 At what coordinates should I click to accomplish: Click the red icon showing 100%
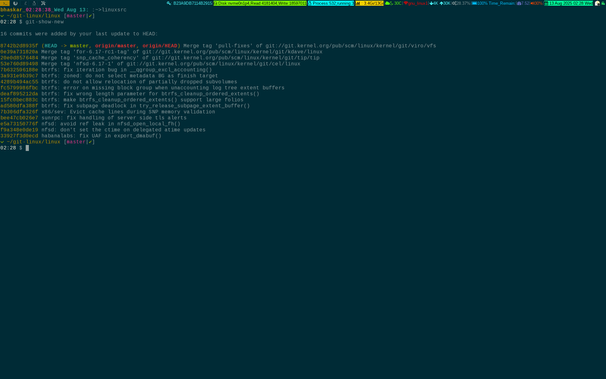pos(536,3)
